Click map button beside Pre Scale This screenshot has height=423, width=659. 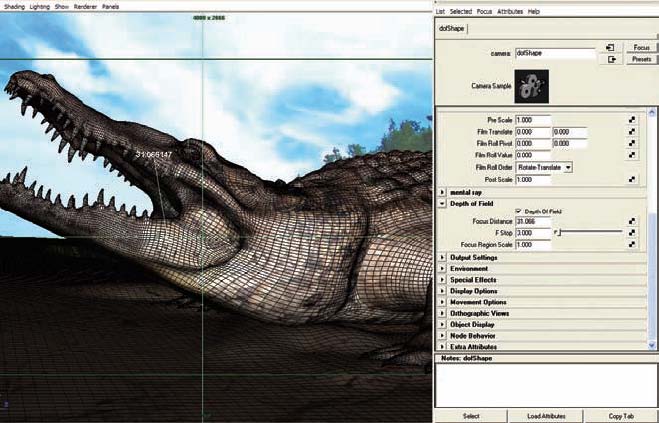pos(632,120)
